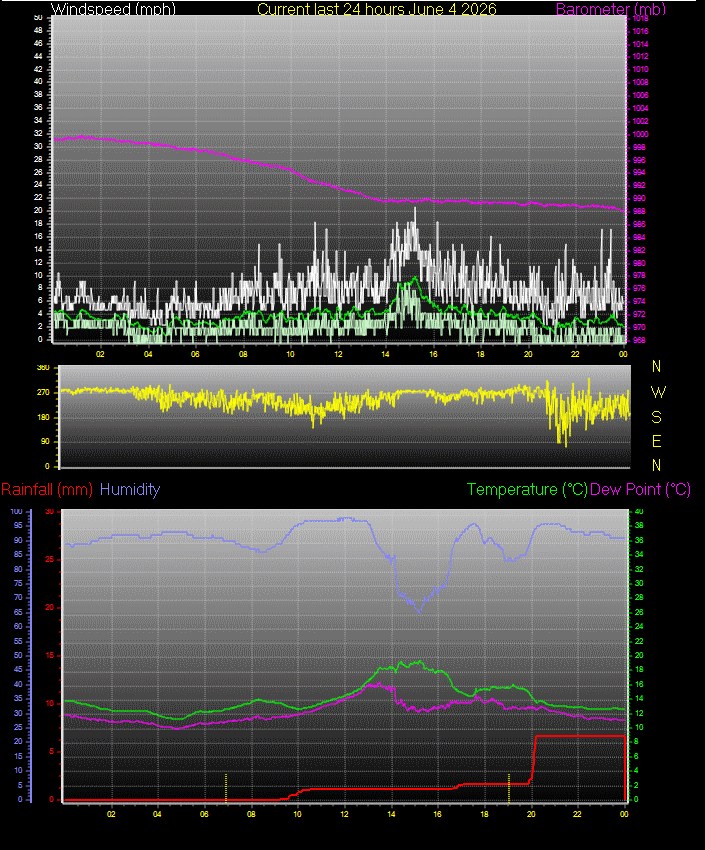
Task: Click the yellow dotted marker near 07 hours
Action: 226,787
